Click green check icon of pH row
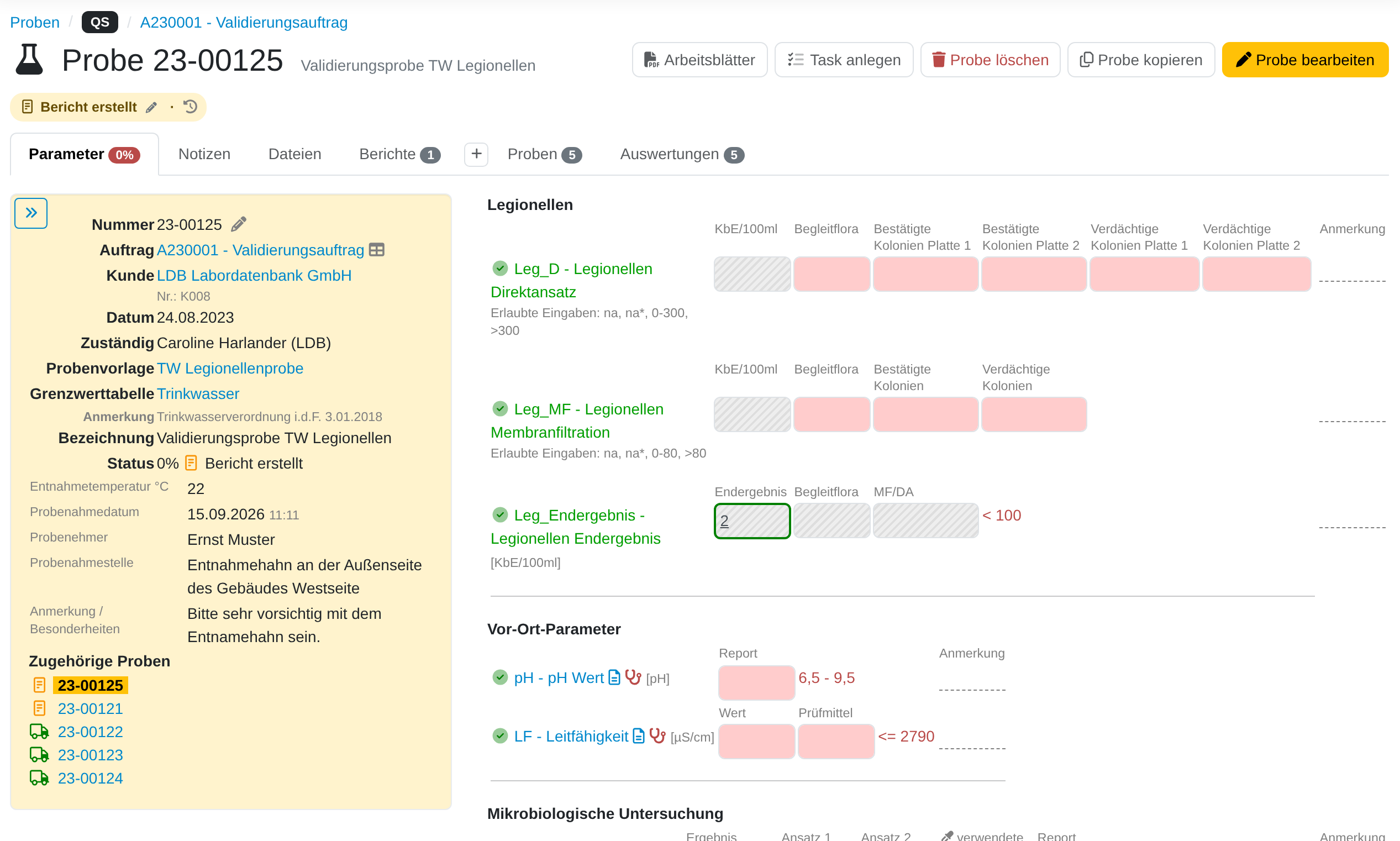1400x841 pixels. [501, 677]
